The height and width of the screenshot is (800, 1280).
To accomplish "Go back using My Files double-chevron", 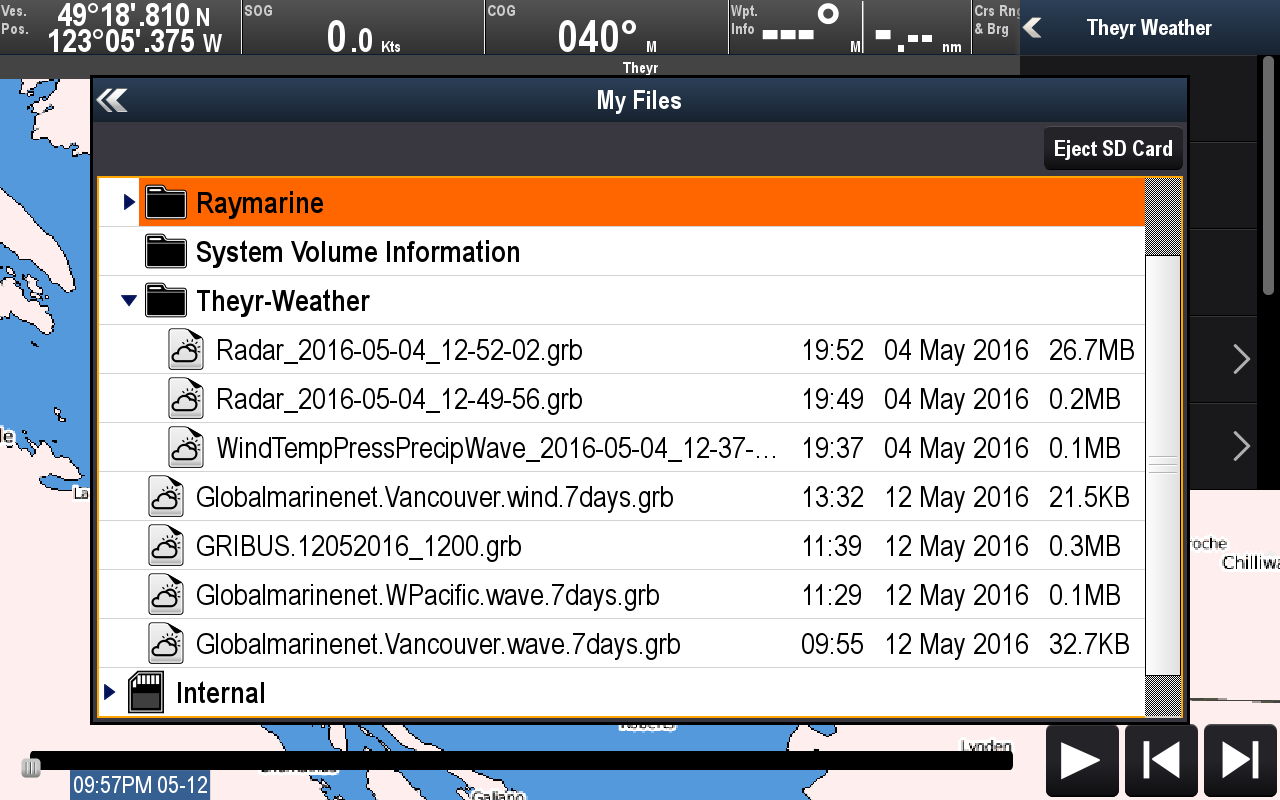I will pyautogui.click(x=112, y=100).
